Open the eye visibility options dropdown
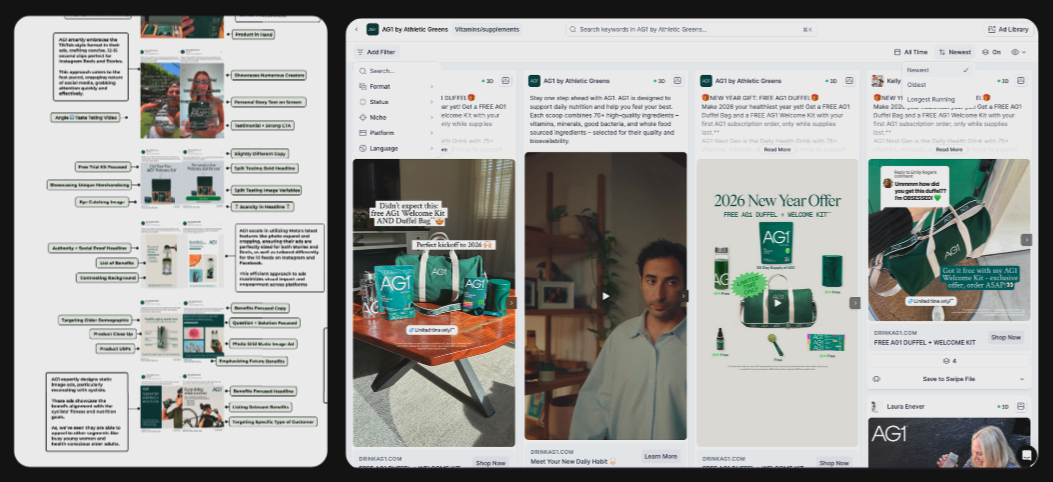Image resolution: width=1053 pixels, height=482 pixels. (x=1019, y=52)
